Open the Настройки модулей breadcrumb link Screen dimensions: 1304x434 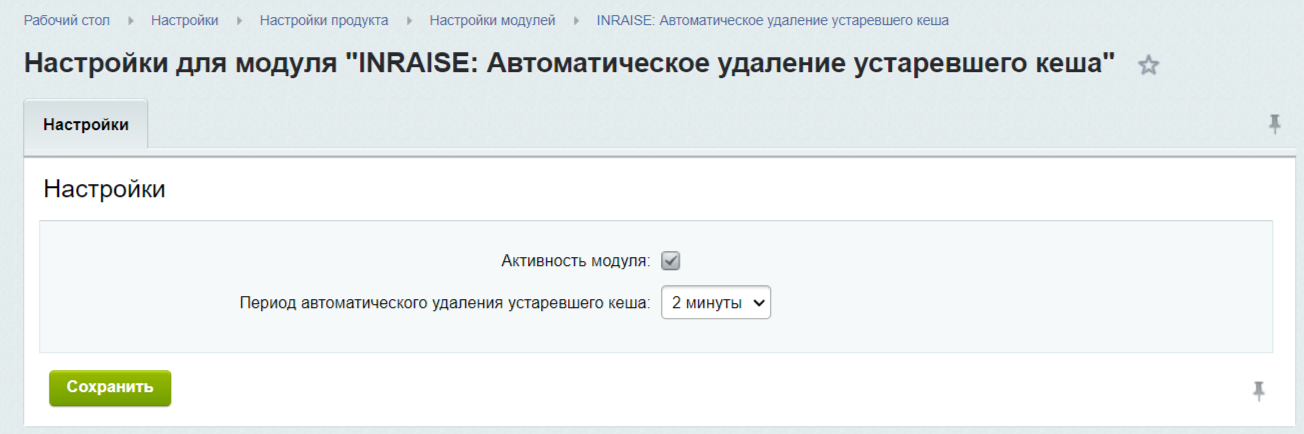click(492, 20)
